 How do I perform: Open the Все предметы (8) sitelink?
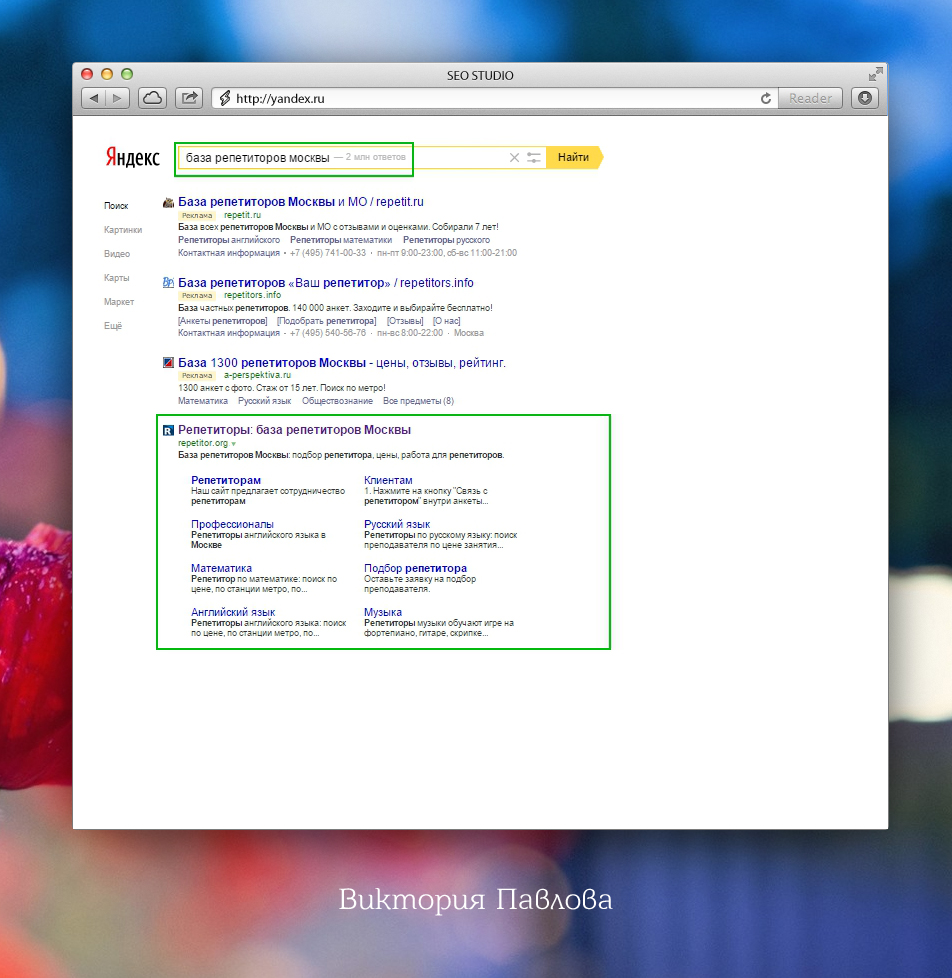(x=419, y=400)
